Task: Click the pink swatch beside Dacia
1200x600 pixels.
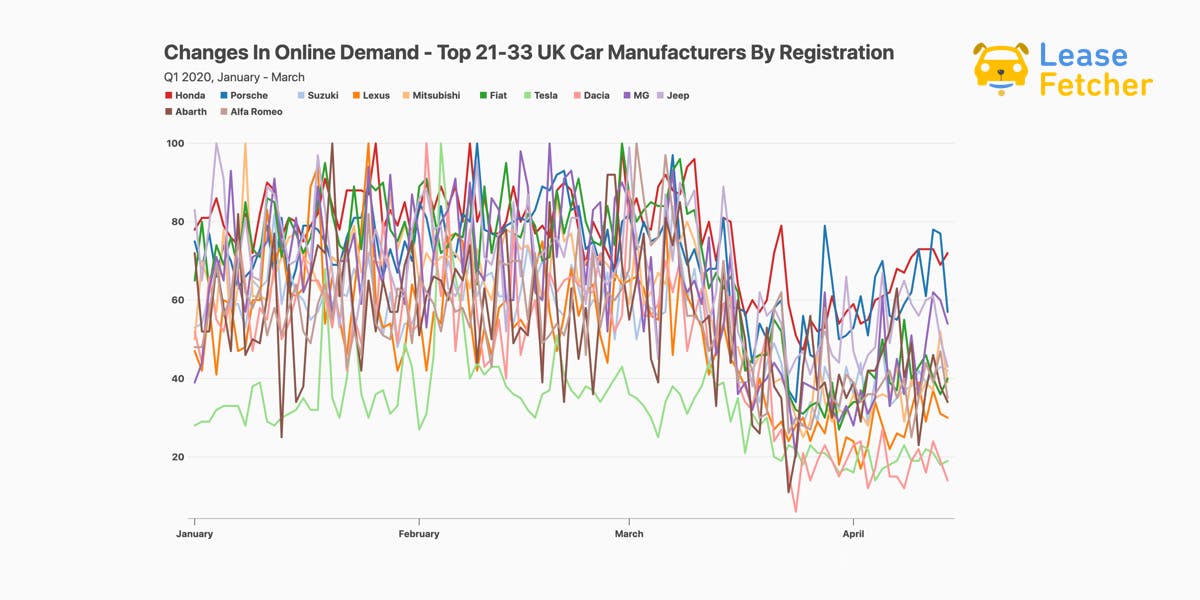Action: click(577, 96)
